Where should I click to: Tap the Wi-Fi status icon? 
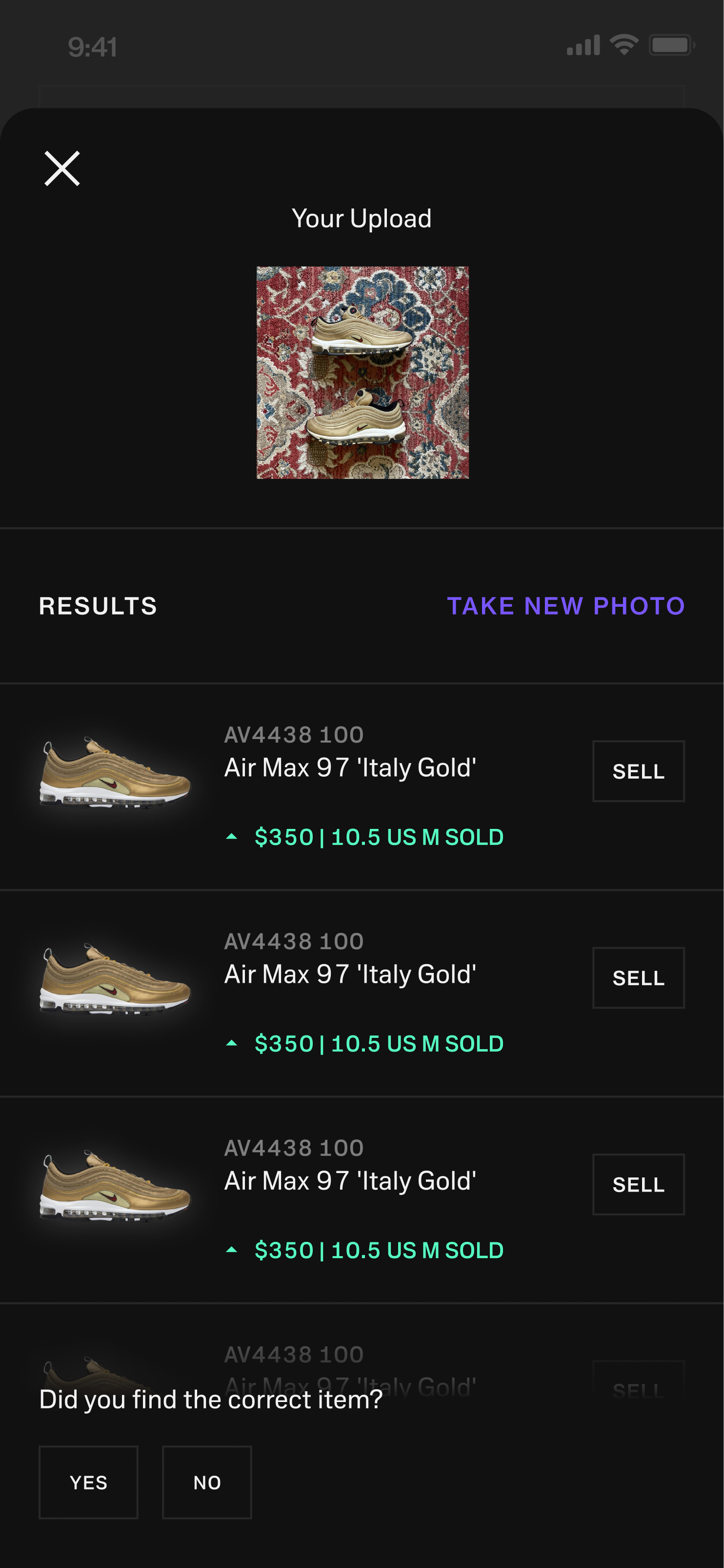pos(623,45)
